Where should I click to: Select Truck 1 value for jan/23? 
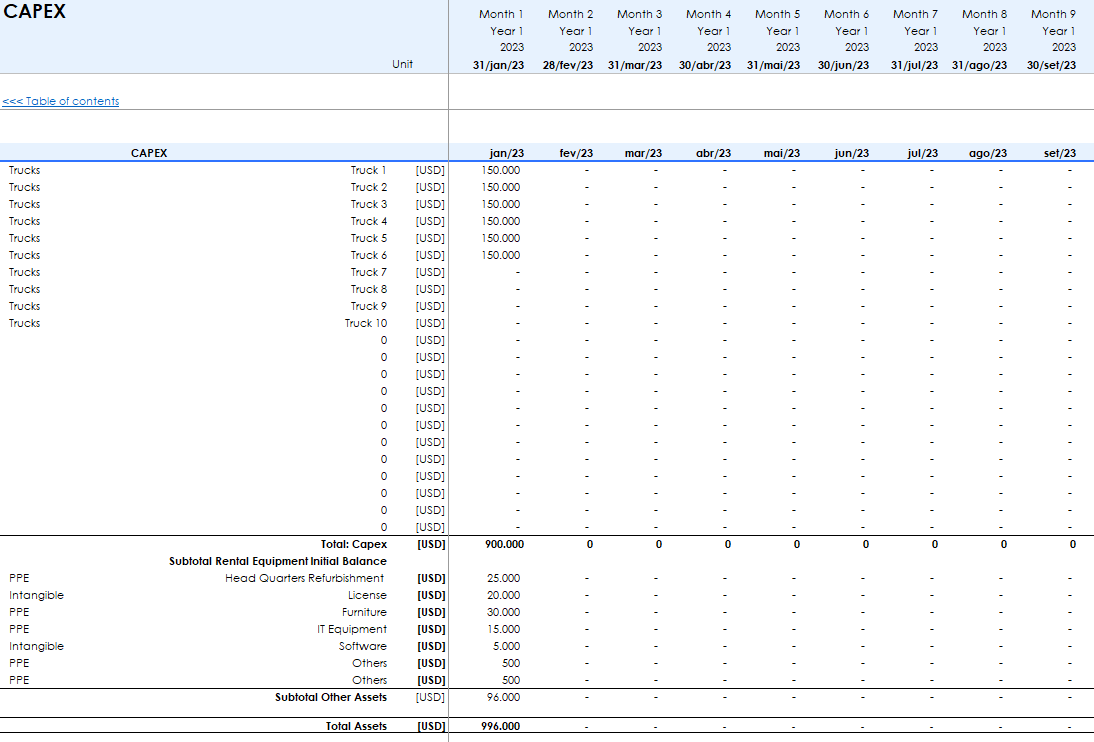501,170
